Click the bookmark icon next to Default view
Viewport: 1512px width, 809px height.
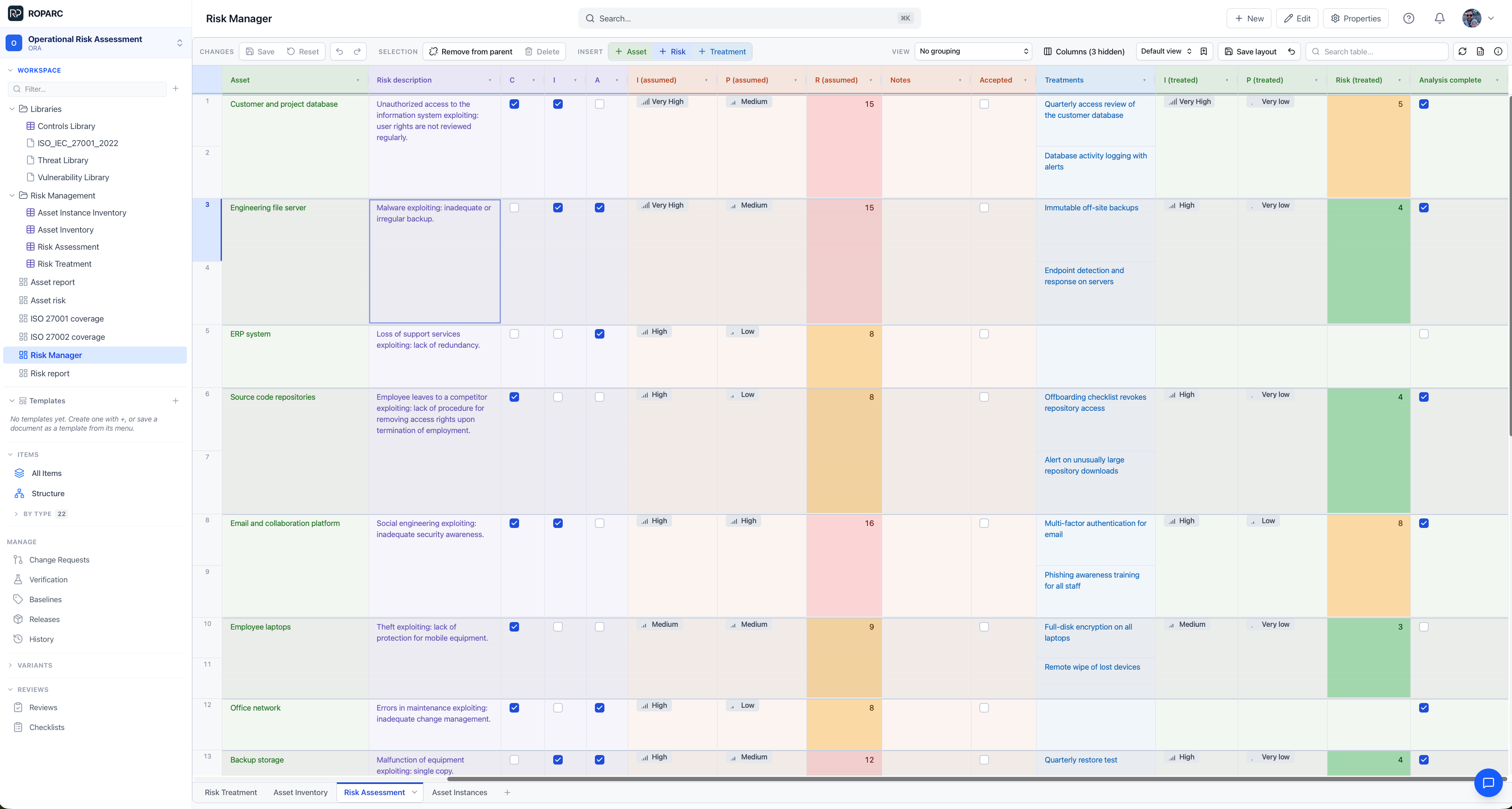(1204, 51)
